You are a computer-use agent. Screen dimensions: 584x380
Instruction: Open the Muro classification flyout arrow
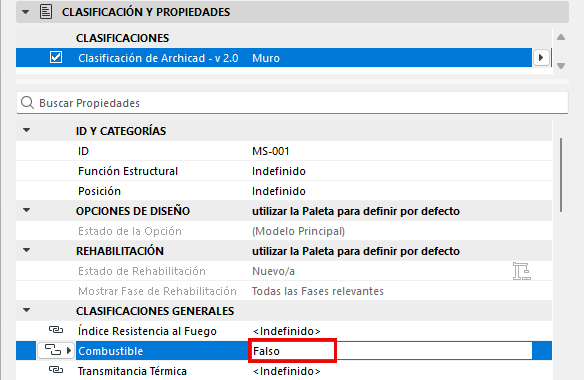pos(541,58)
